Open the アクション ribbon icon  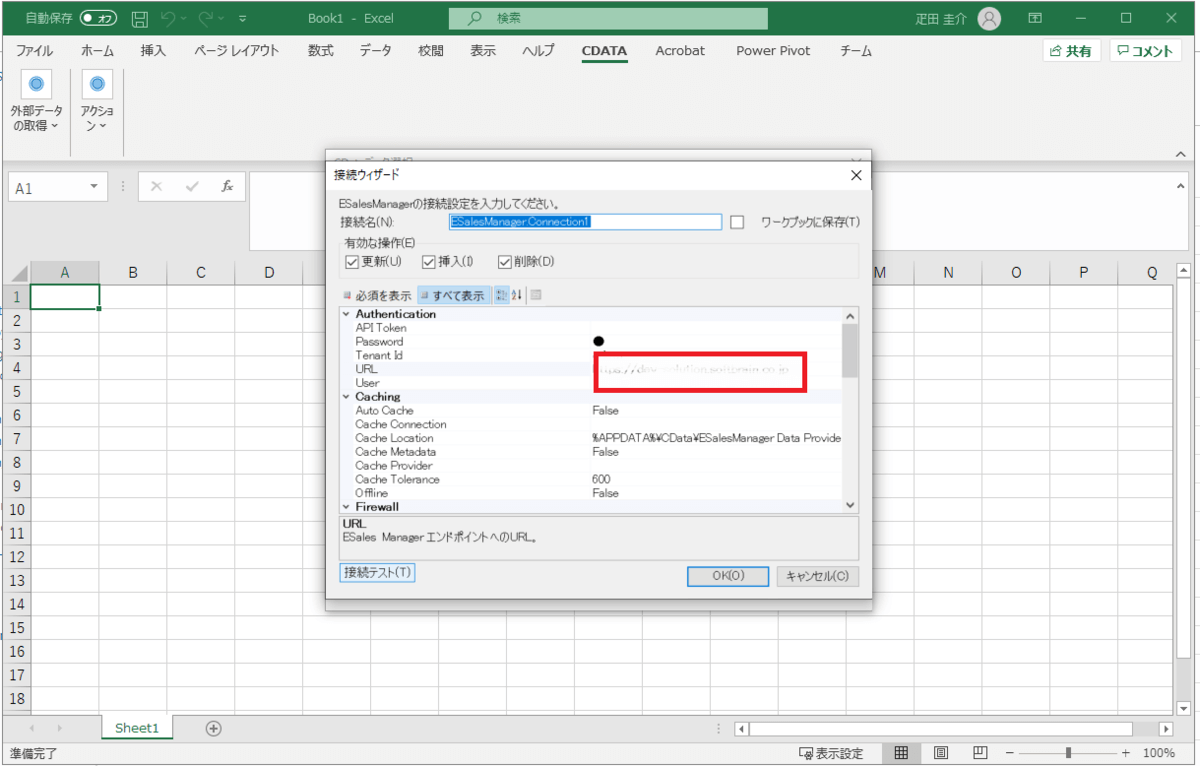pos(97,86)
